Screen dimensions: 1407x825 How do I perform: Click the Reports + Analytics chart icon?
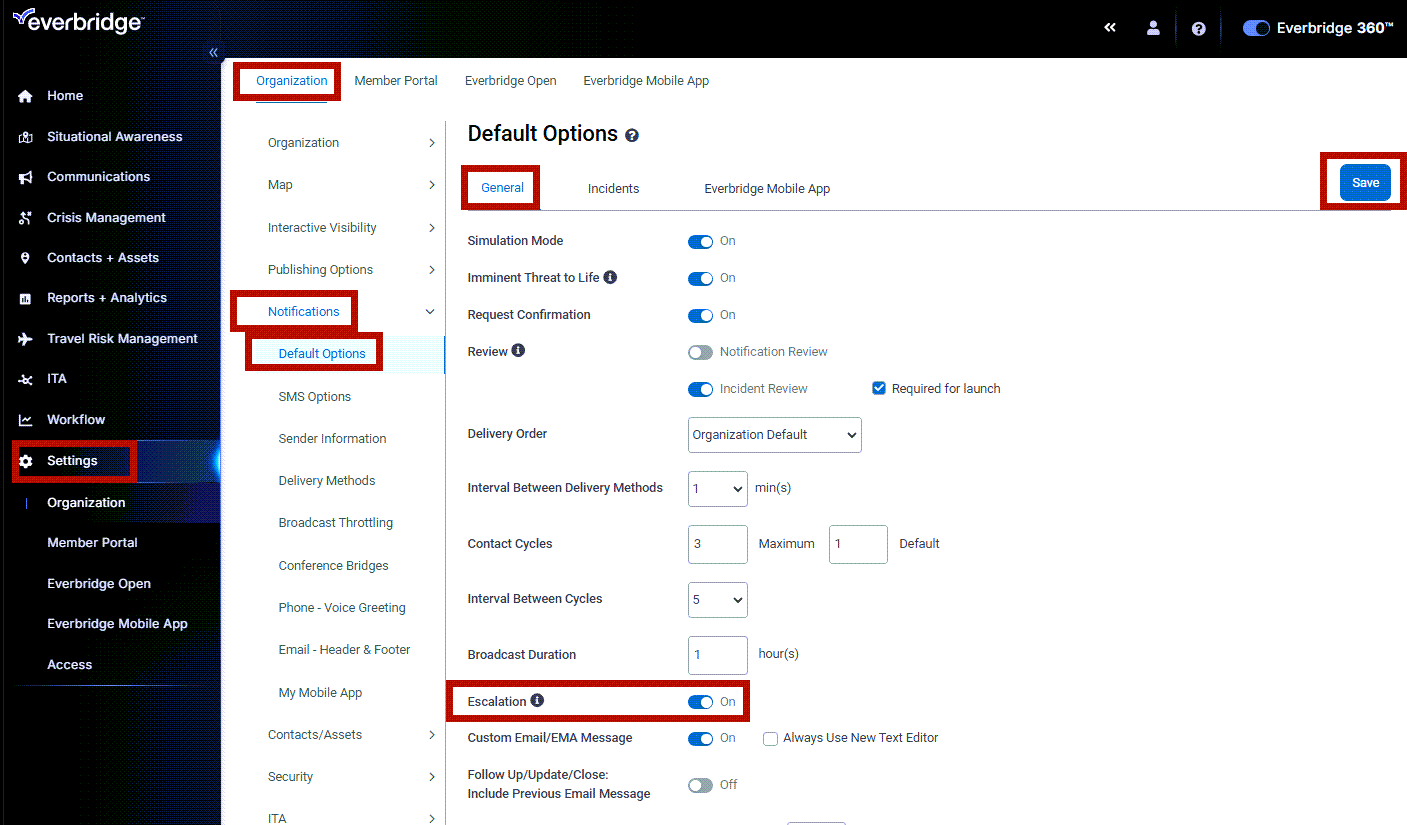click(26, 298)
